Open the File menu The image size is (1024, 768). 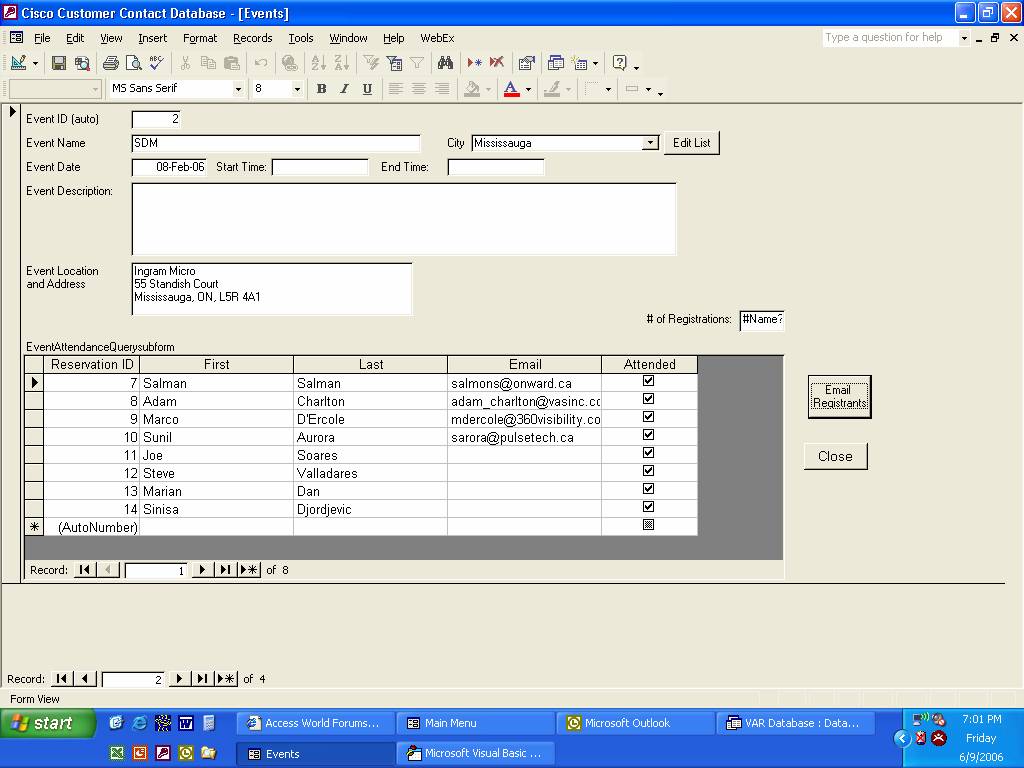[42, 38]
